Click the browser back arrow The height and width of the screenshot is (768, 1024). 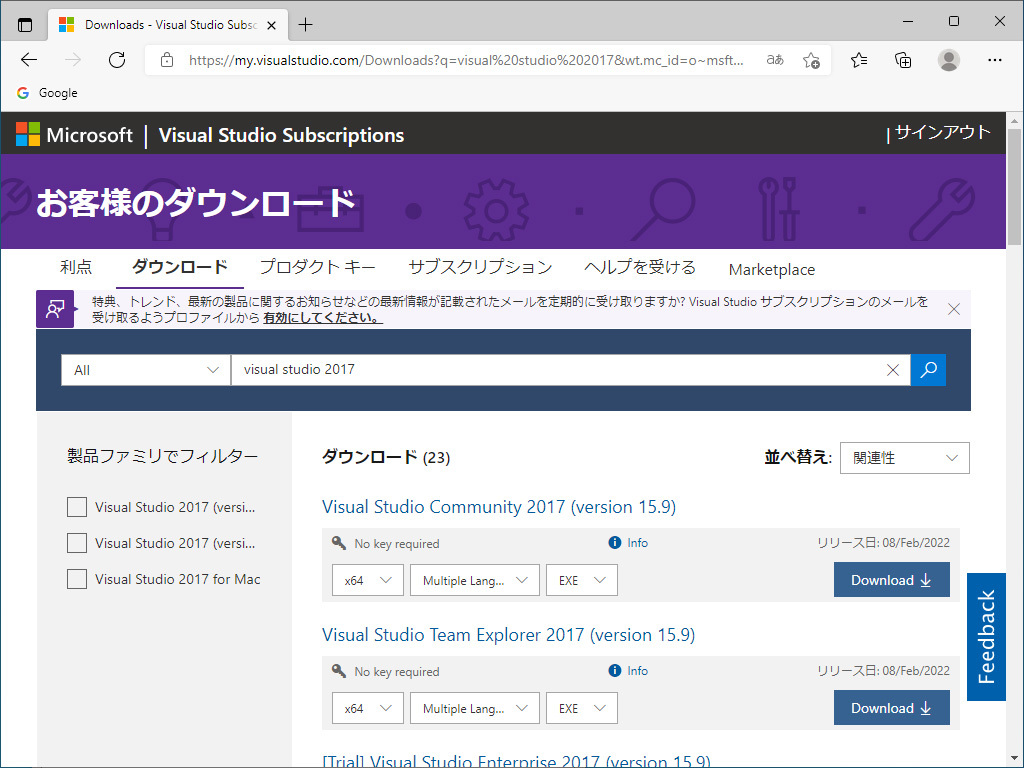click(x=29, y=60)
